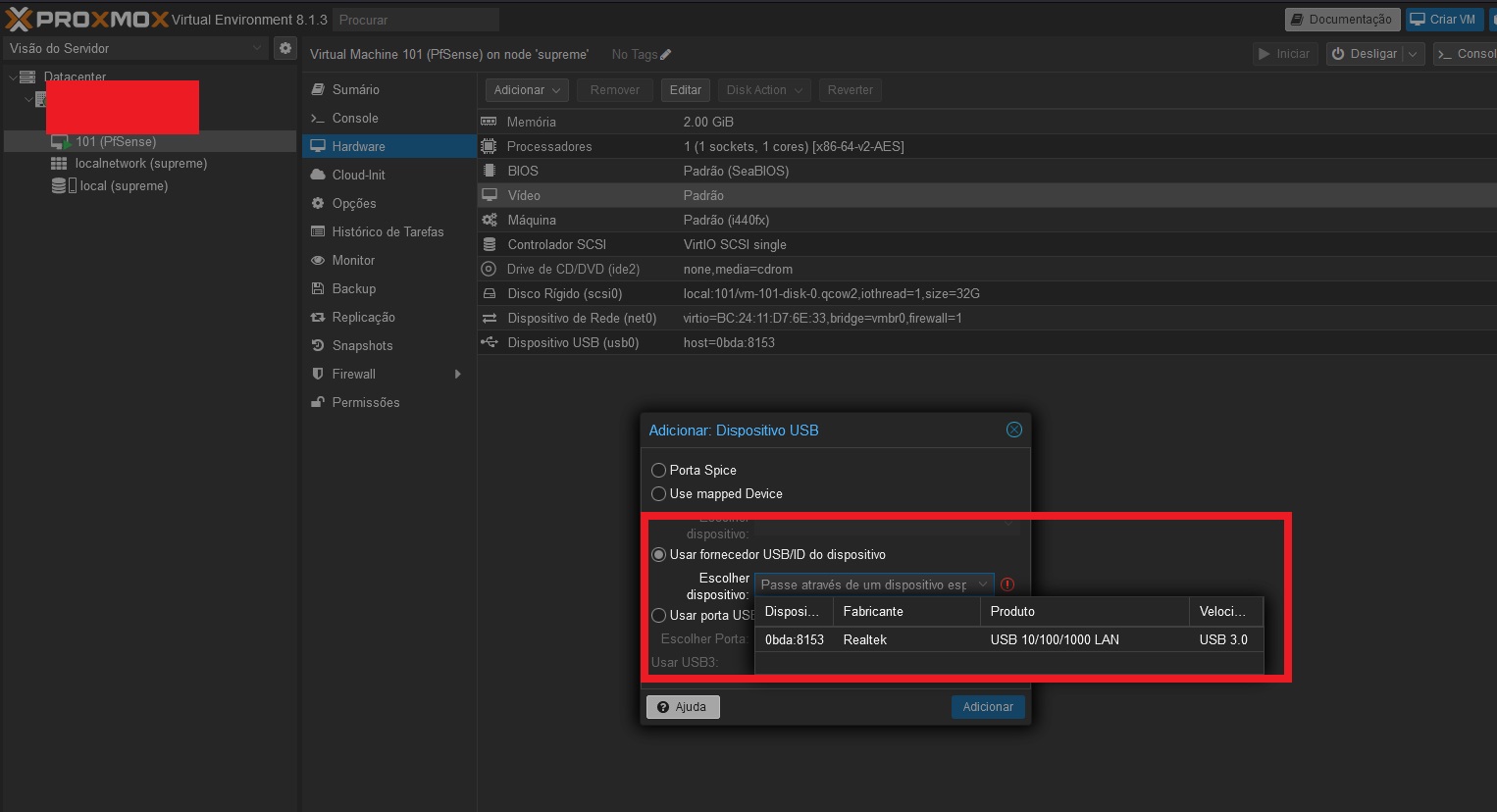The height and width of the screenshot is (812, 1497).
Task: Sort by the Fabricante column header
Action: tap(905, 611)
